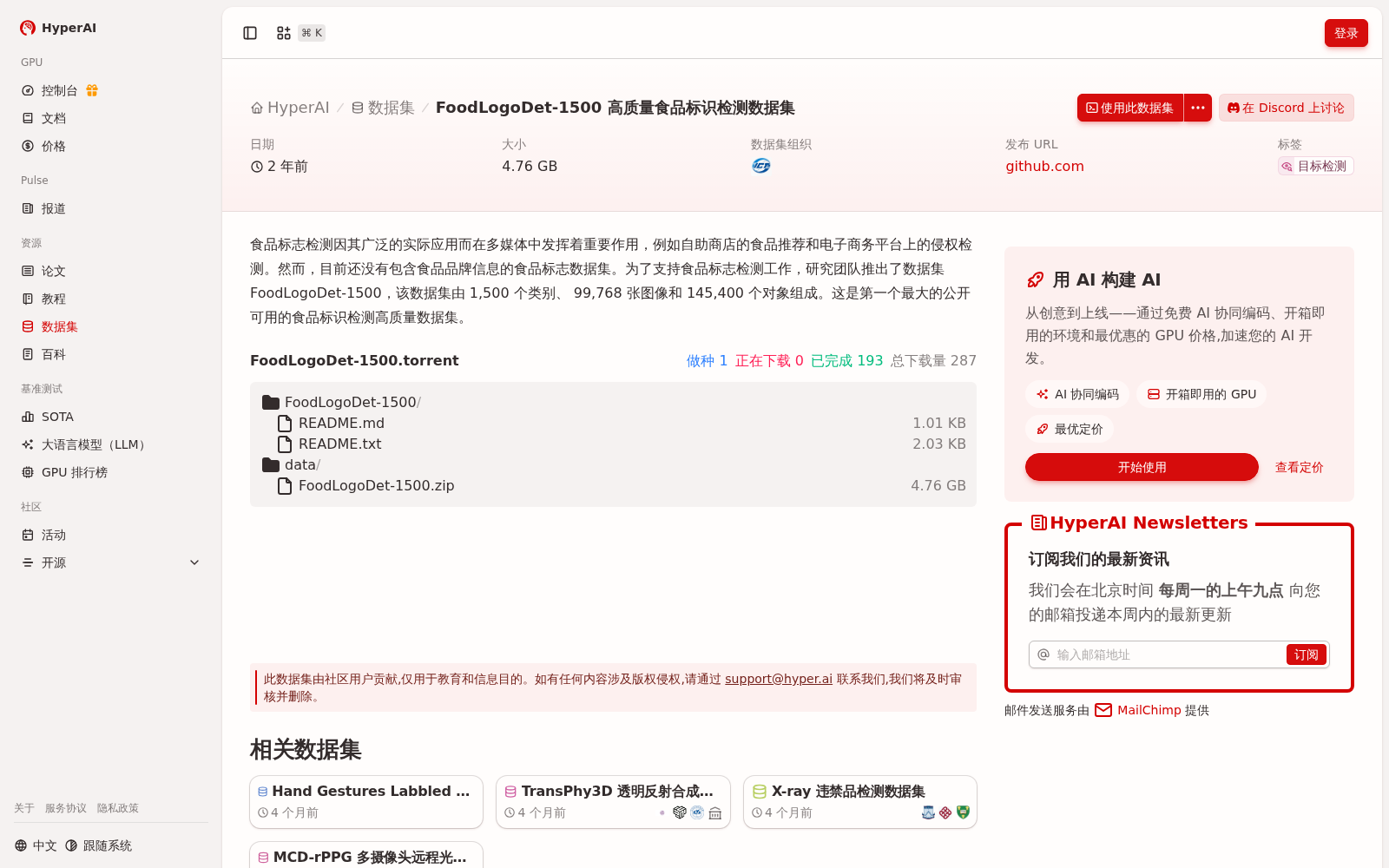1389x868 pixels.
Task: Open the MailChimp link
Action: tap(1149, 710)
